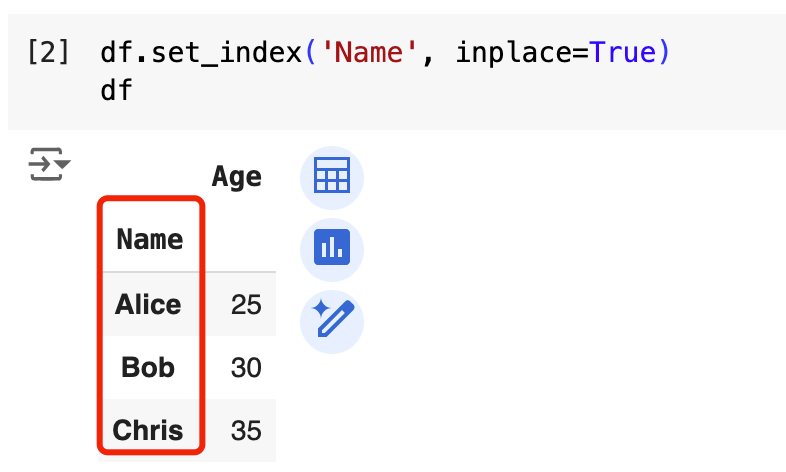Click the Name index header

[150, 240]
